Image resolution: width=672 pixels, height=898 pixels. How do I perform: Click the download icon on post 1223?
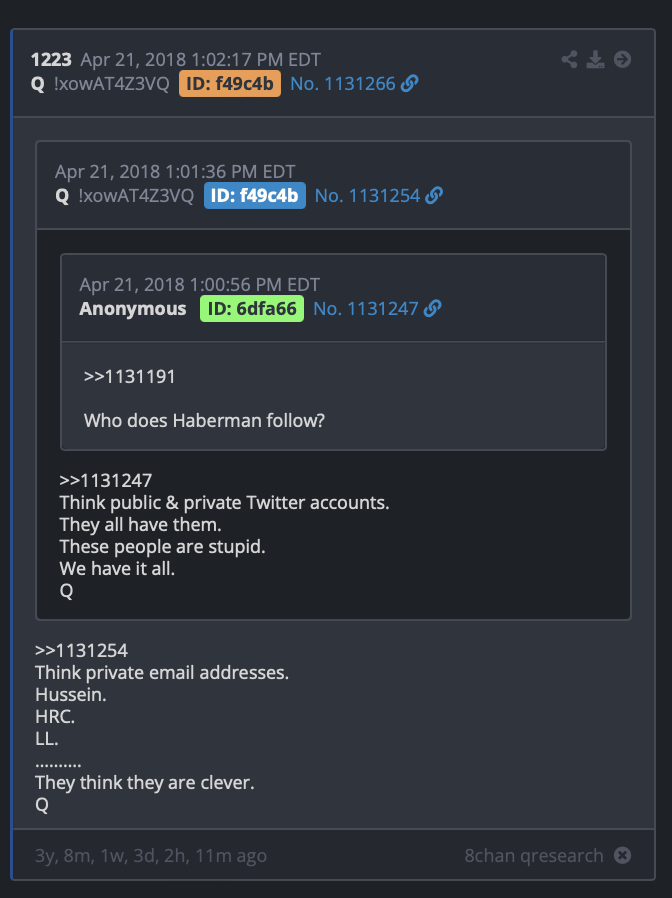(x=595, y=59)
